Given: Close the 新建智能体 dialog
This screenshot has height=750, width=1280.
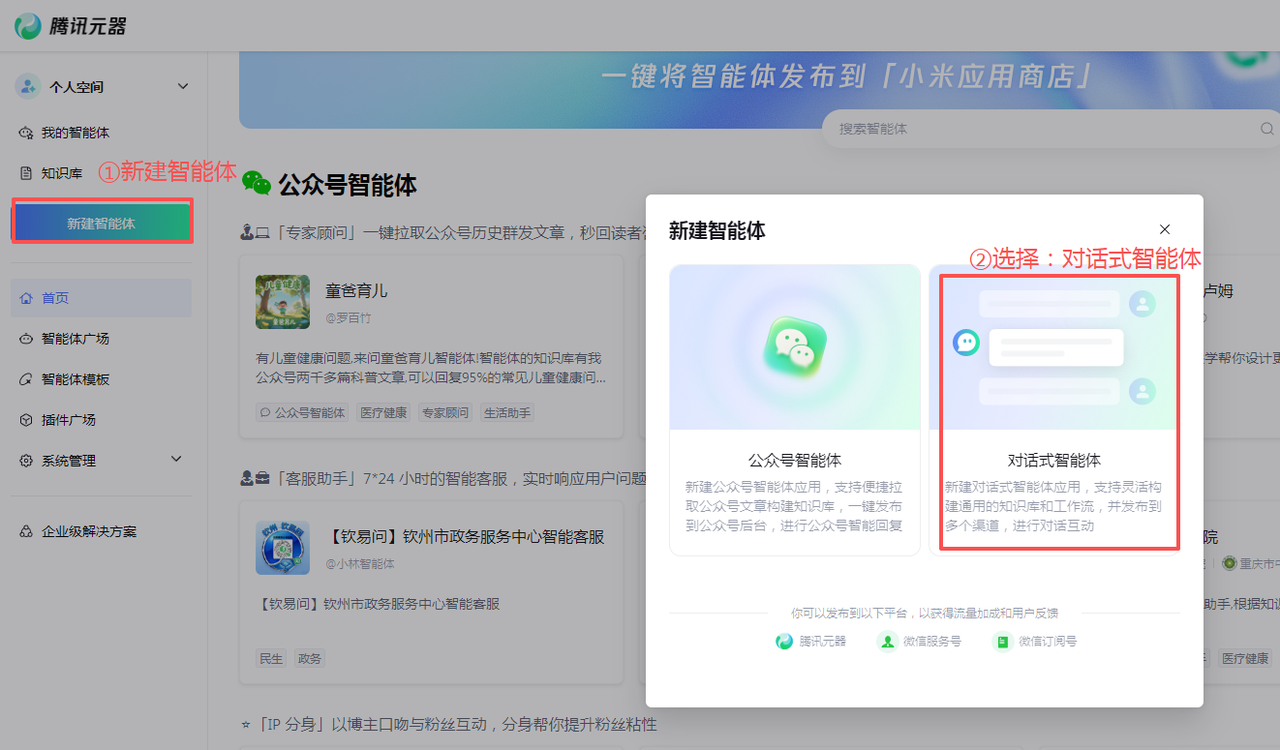Looking at the screenshot, I should (1164, 230).
